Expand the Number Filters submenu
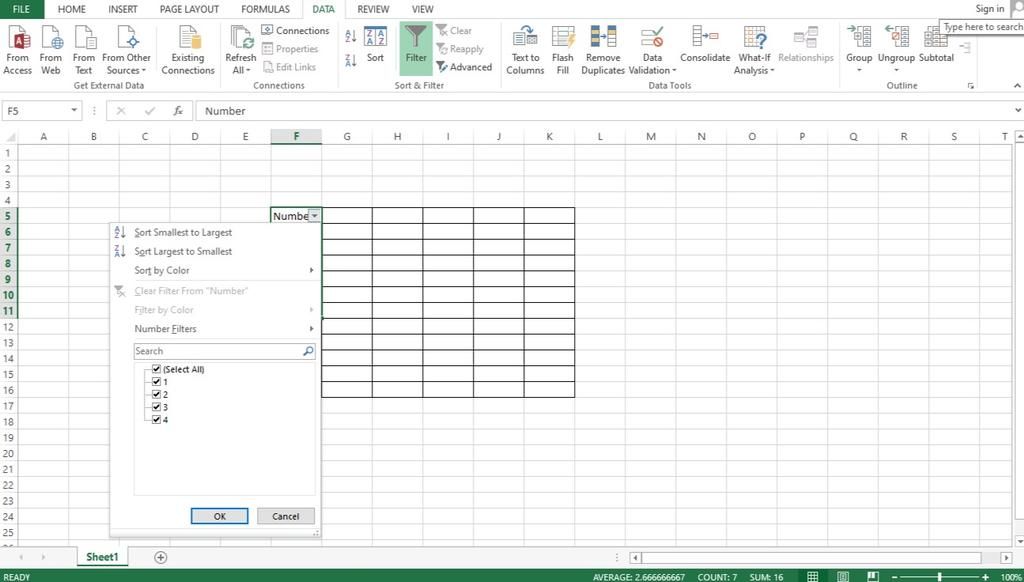This screenshot has height=582, width=1024. click(x=312, y=329)
